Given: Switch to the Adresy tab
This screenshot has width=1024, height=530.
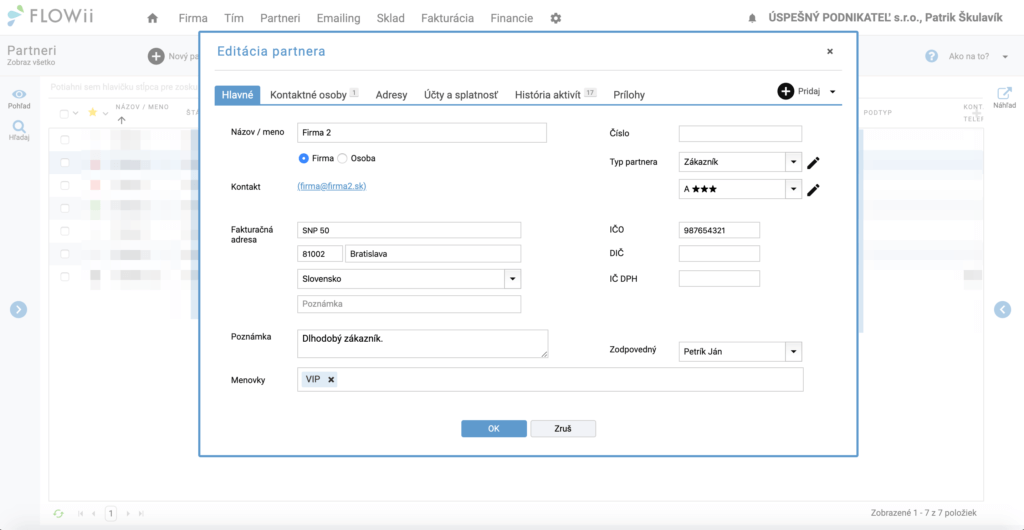Looking at the screenshot, I should coord(391,95).
